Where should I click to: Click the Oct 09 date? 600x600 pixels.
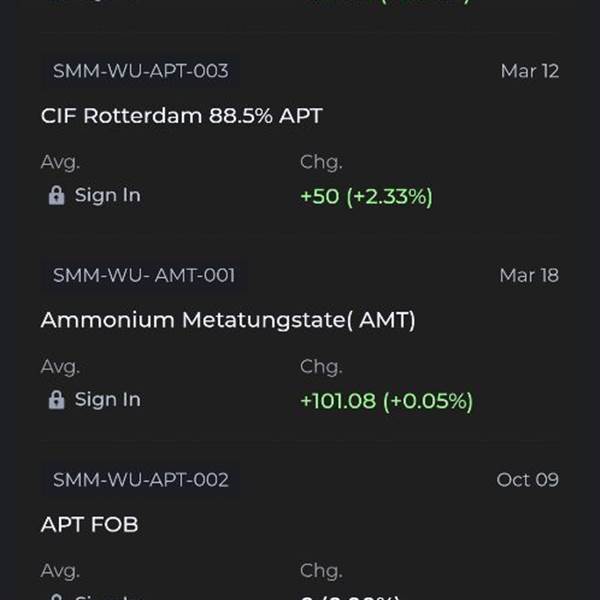(x=527, y=480)
